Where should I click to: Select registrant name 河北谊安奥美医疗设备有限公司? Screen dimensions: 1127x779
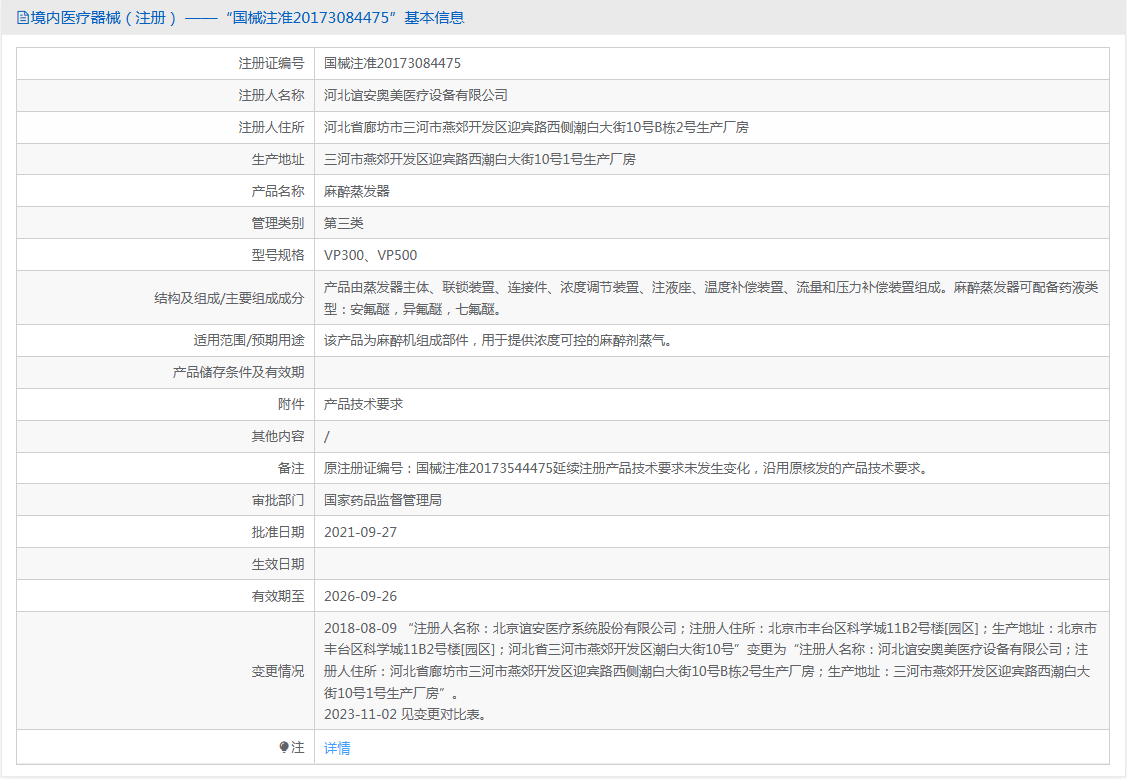(415, 96)
